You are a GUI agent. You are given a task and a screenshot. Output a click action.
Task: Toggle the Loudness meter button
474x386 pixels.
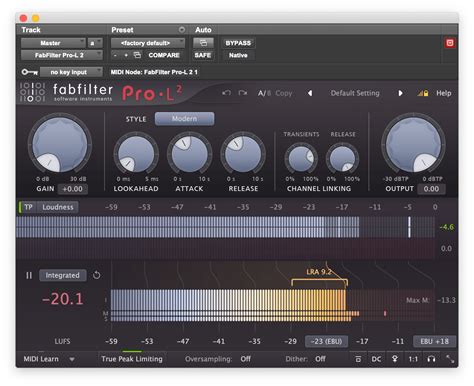click(x=58, y=207)
